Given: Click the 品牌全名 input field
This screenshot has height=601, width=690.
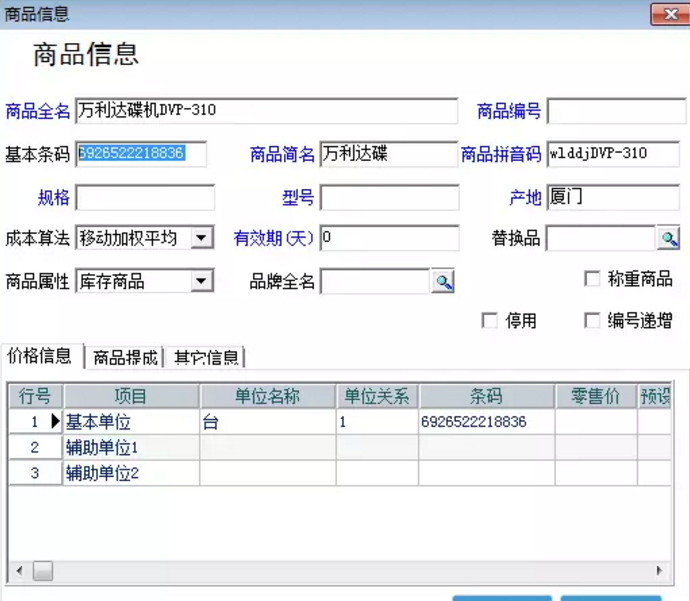Looking at the screenshot, I should point(375,282).
